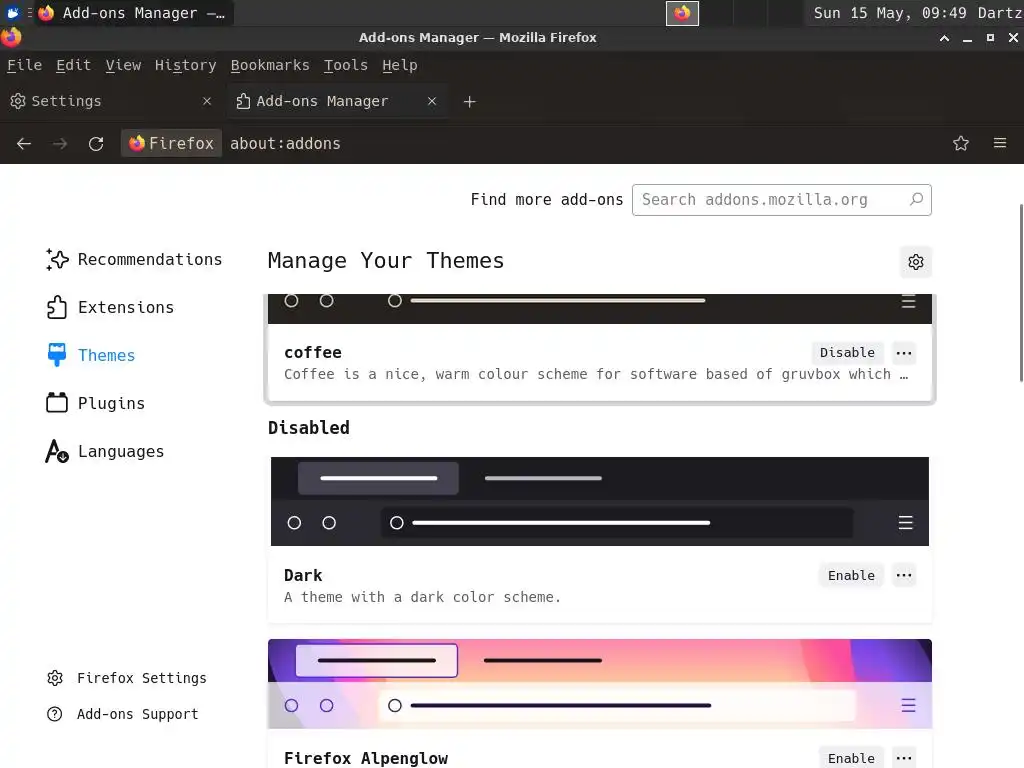Click the page vertical scrollbar
This screenshot has height=768, width=1024.
[1021, 293]
